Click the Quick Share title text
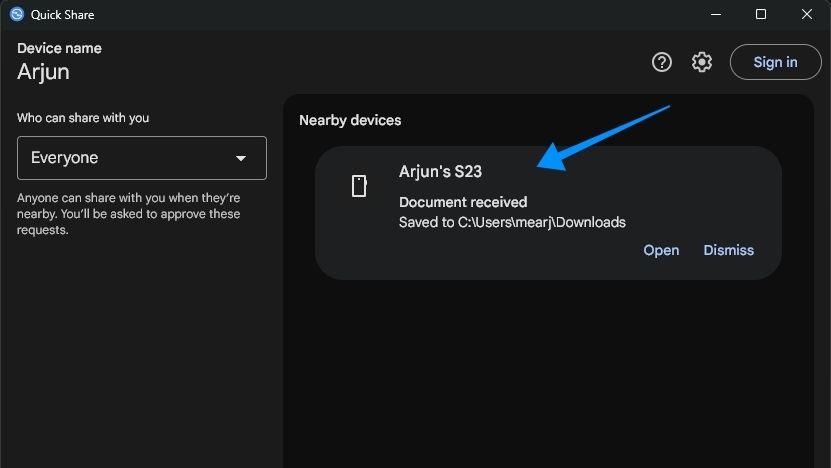 (63, 15)
